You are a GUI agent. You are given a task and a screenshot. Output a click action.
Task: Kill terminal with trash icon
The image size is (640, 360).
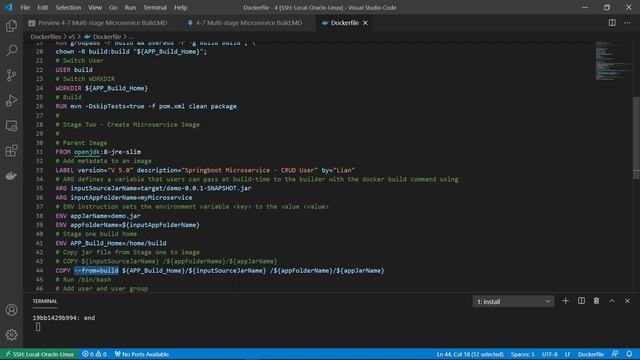tap(596, 301)
